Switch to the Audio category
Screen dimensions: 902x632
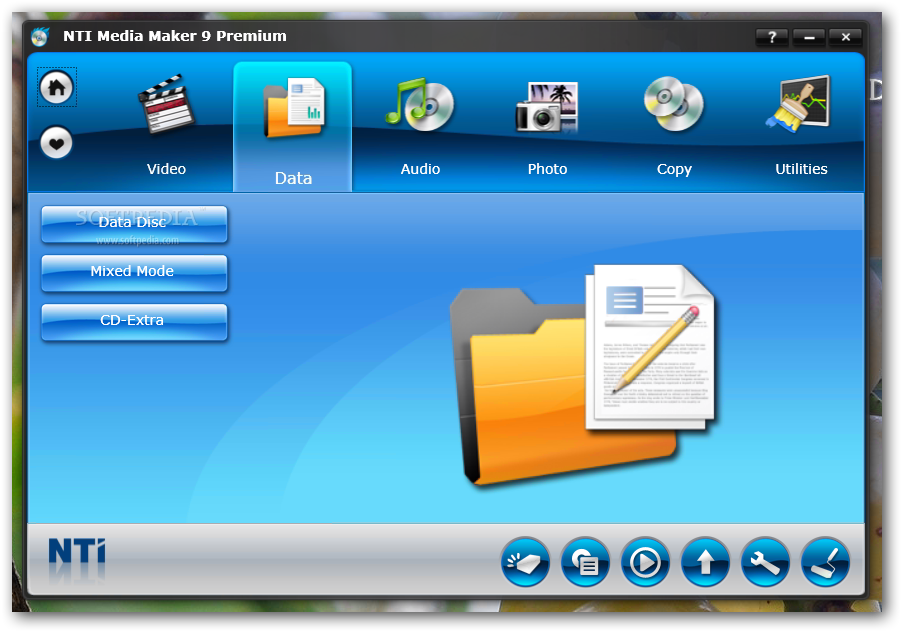(x=420, y=127)
